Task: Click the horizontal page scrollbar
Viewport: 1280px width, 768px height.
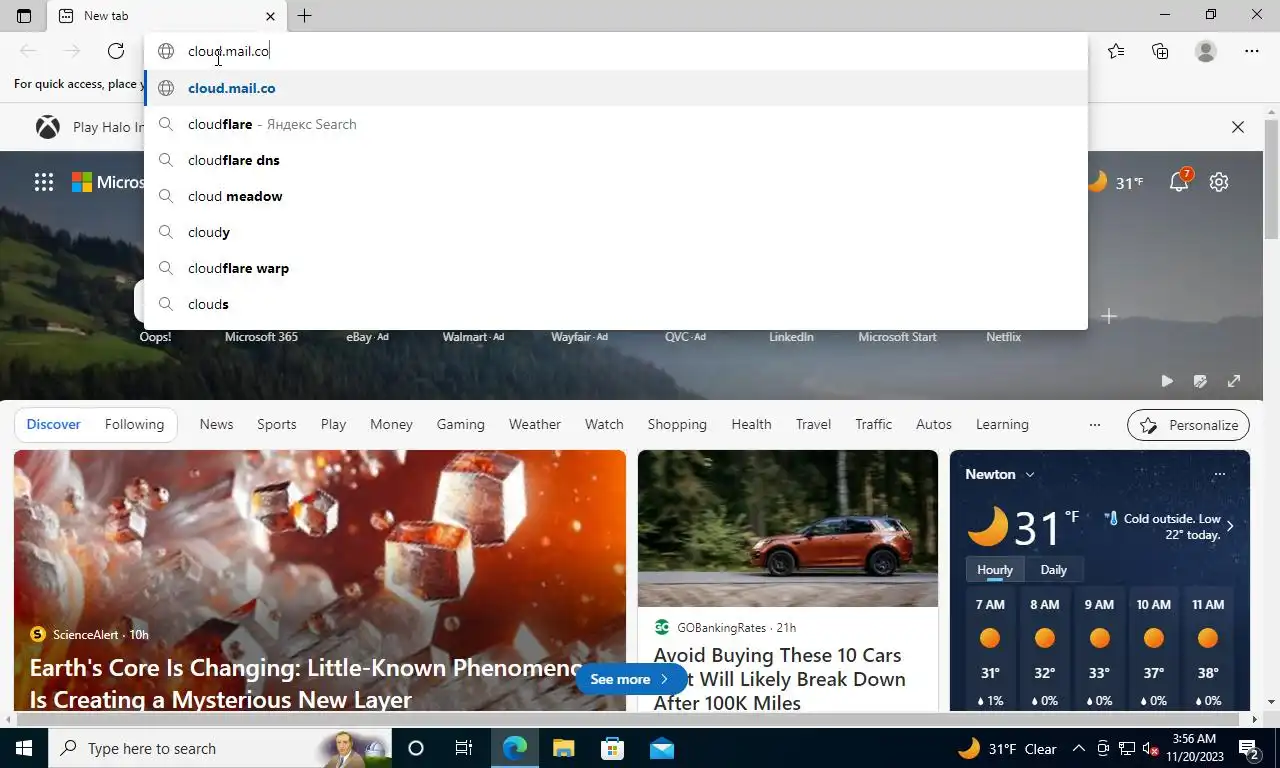Action: [x=630, y=719]
